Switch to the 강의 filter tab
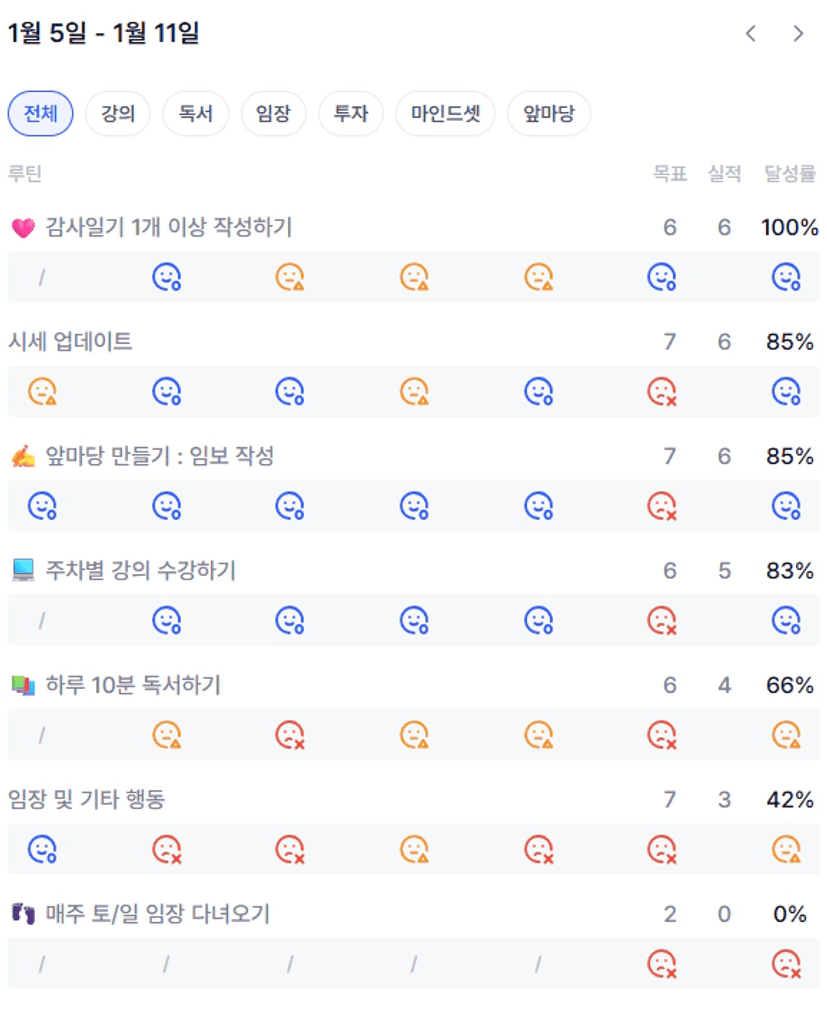Screen dimensions: 827x1019 (x=117, y=114)
